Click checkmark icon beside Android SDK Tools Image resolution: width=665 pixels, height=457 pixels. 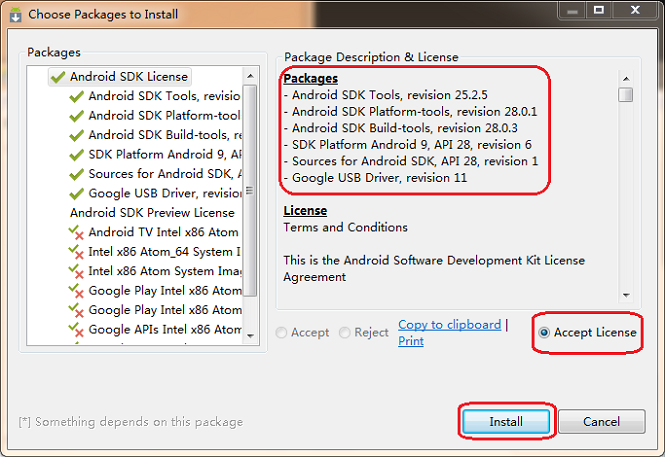pos(76,97)
